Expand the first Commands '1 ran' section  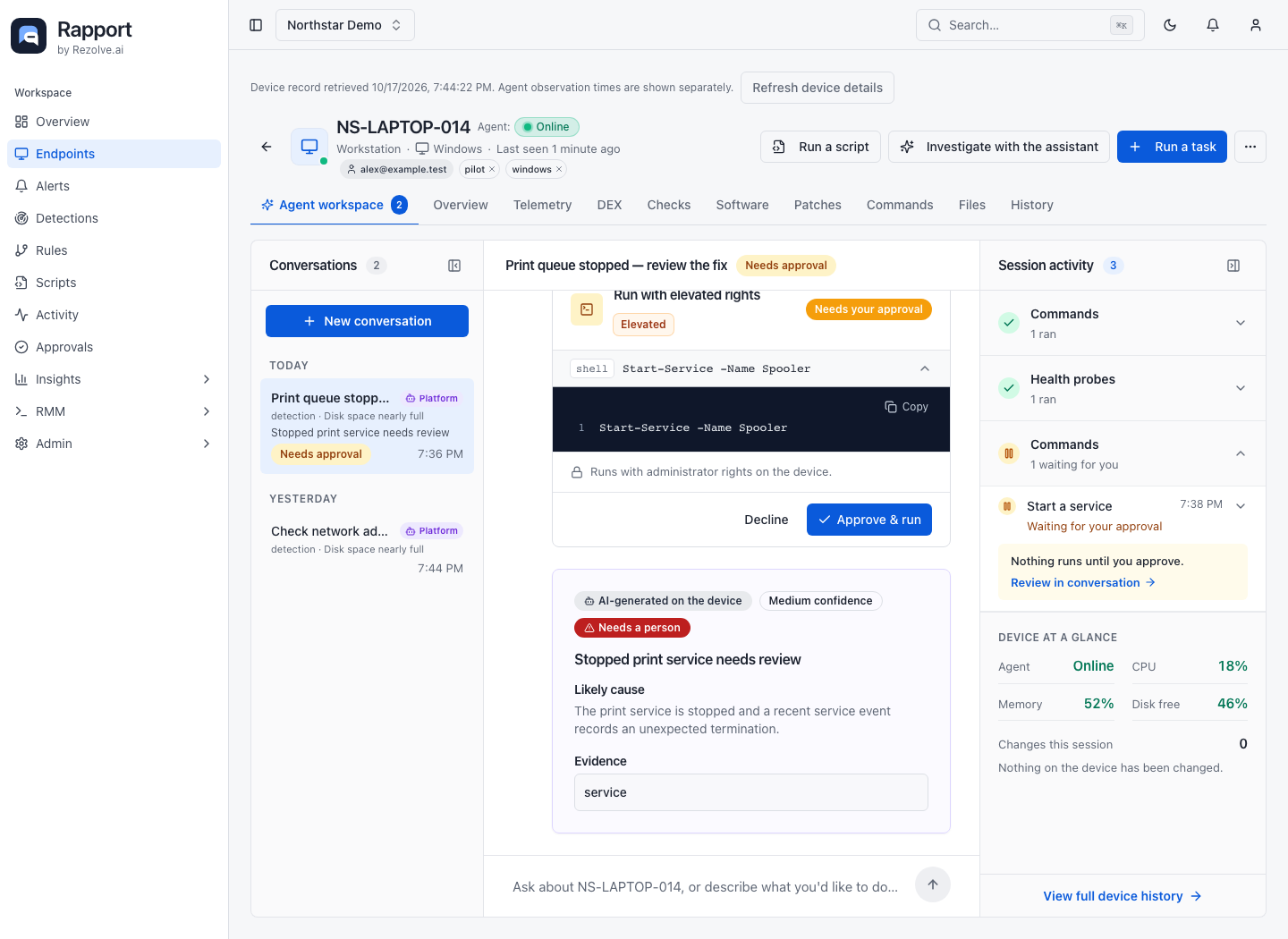tap(1241, 323)
